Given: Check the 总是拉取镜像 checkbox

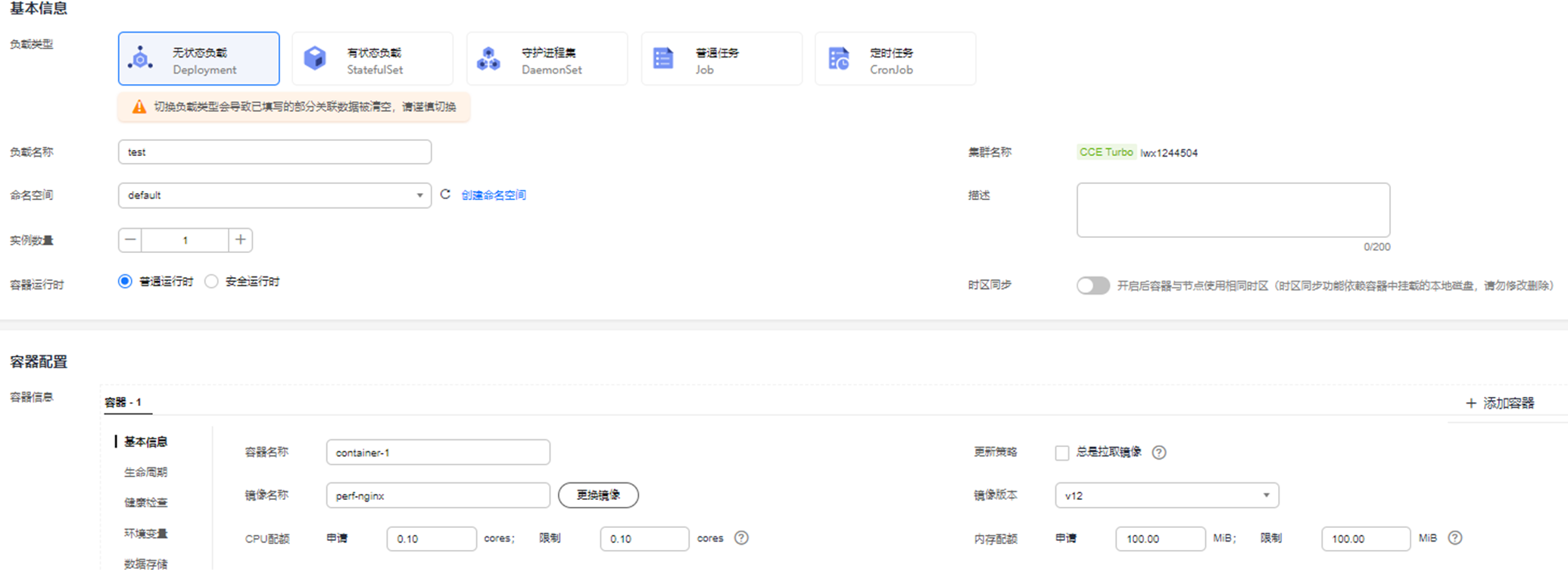Looking at the screenshot, I should point(1062,453).
